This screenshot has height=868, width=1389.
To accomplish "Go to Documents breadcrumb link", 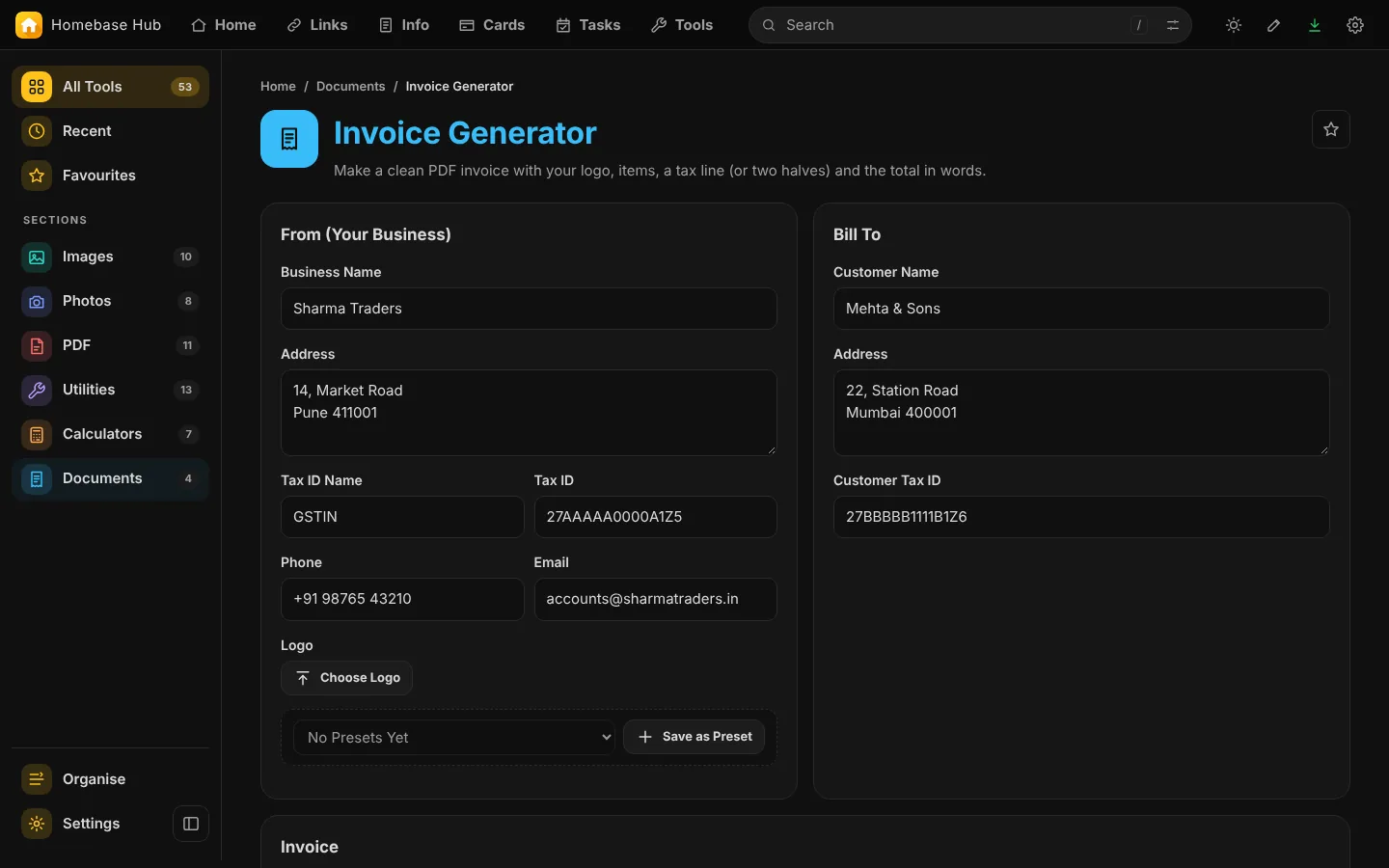I will point(350,87).
